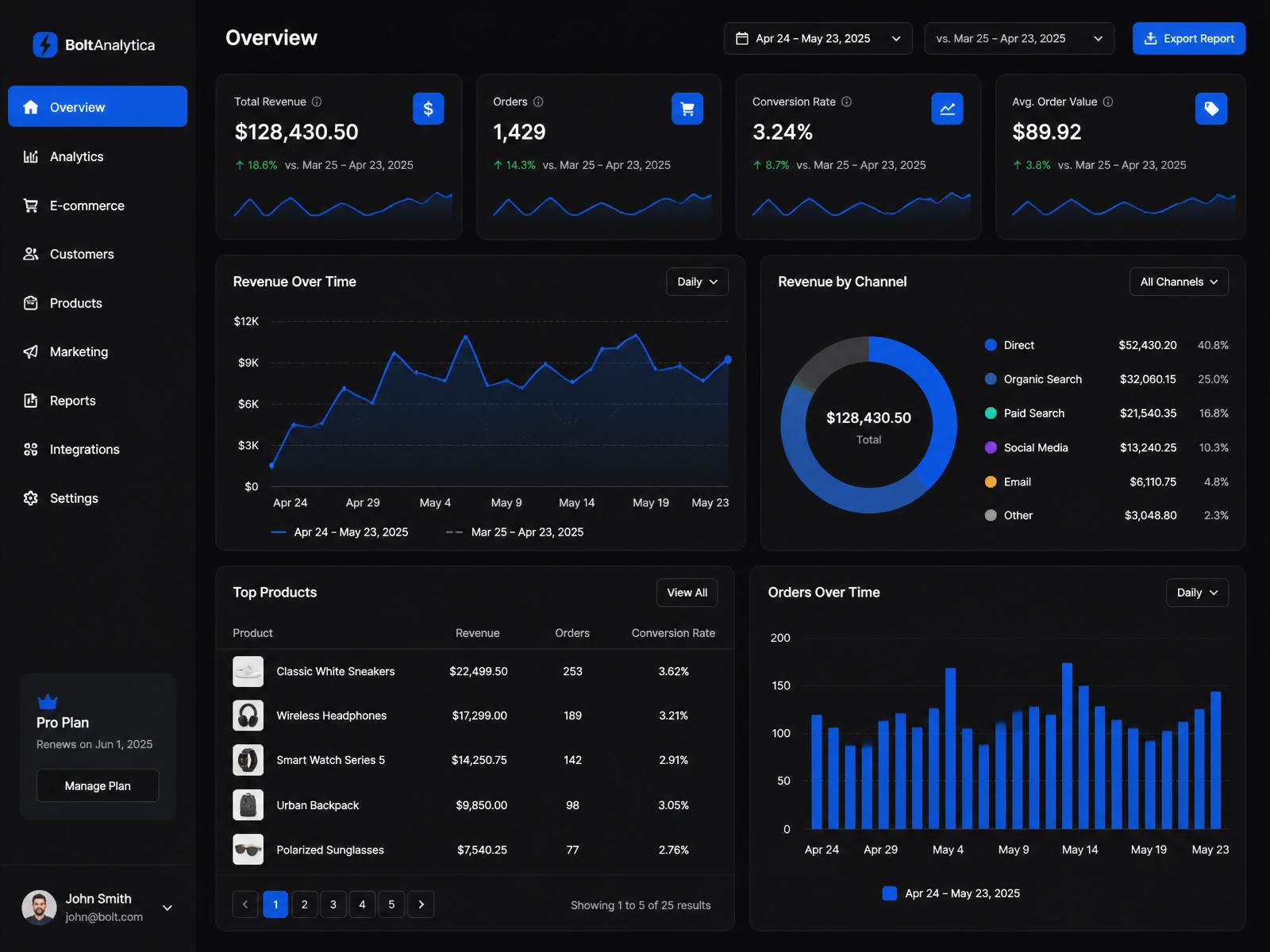Image resolution: width=1270 pixels, height=952 pixels.
Task: Click the Smart Watch Series 5 thumbnail
Action: point(248,760)
